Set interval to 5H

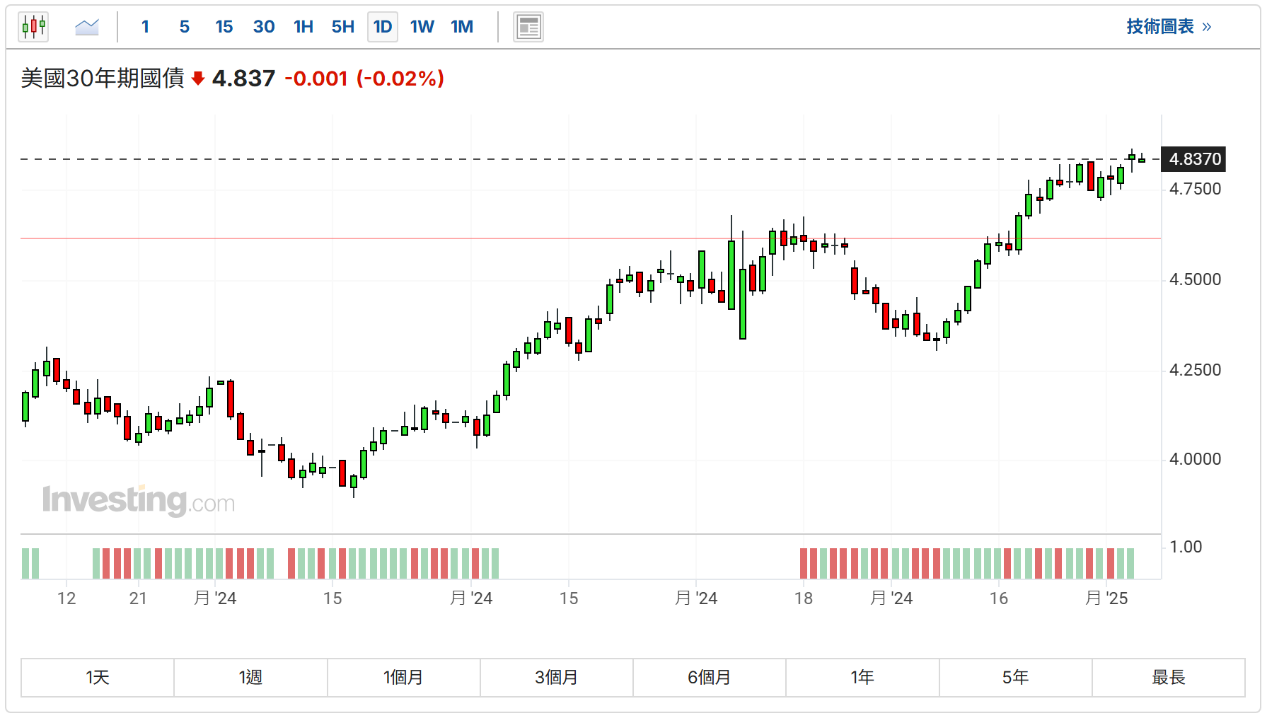point(343,27)
